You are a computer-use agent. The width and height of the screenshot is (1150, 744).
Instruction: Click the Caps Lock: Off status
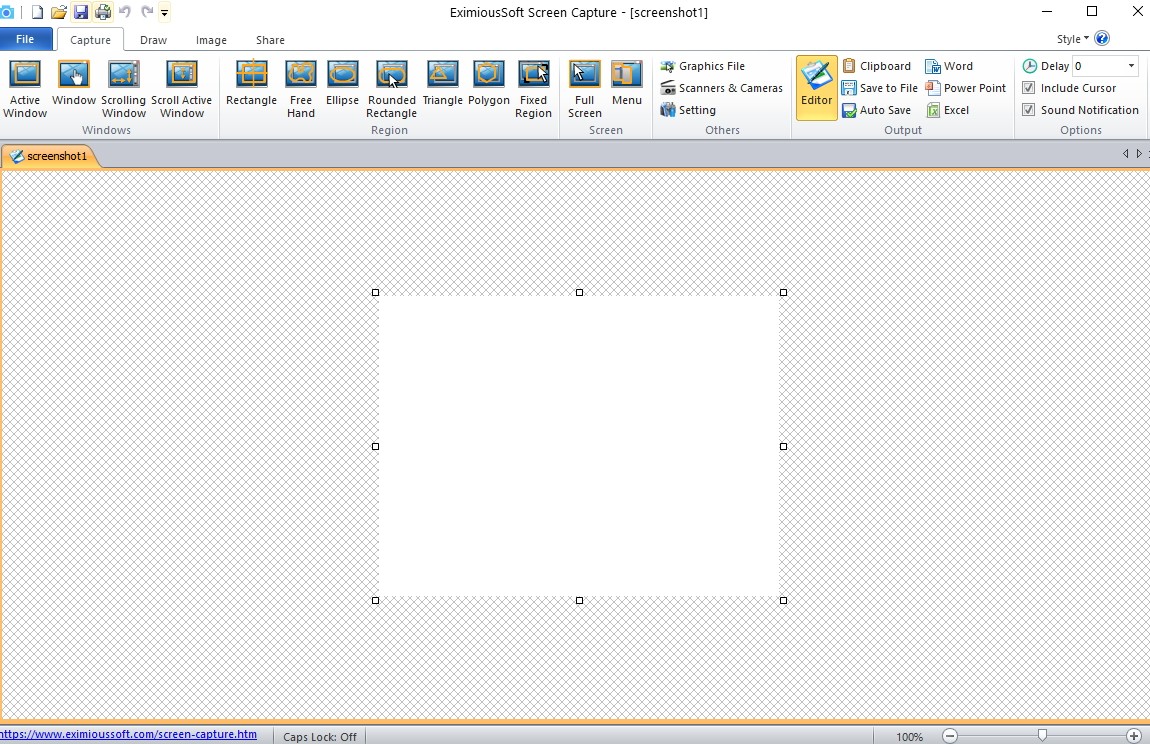(x=320, y=737)
